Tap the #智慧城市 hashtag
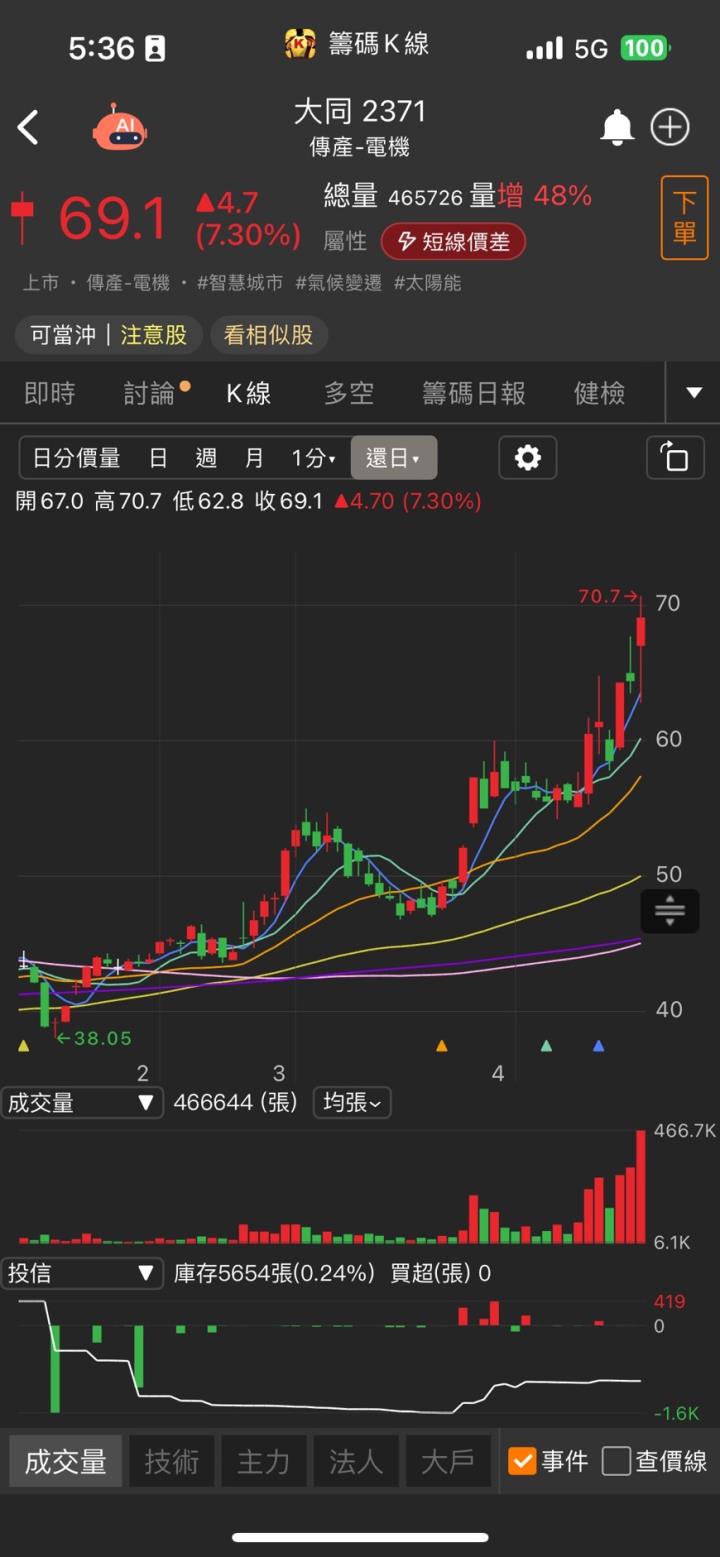The image size is (720, 1557). (x=240, y=283)
